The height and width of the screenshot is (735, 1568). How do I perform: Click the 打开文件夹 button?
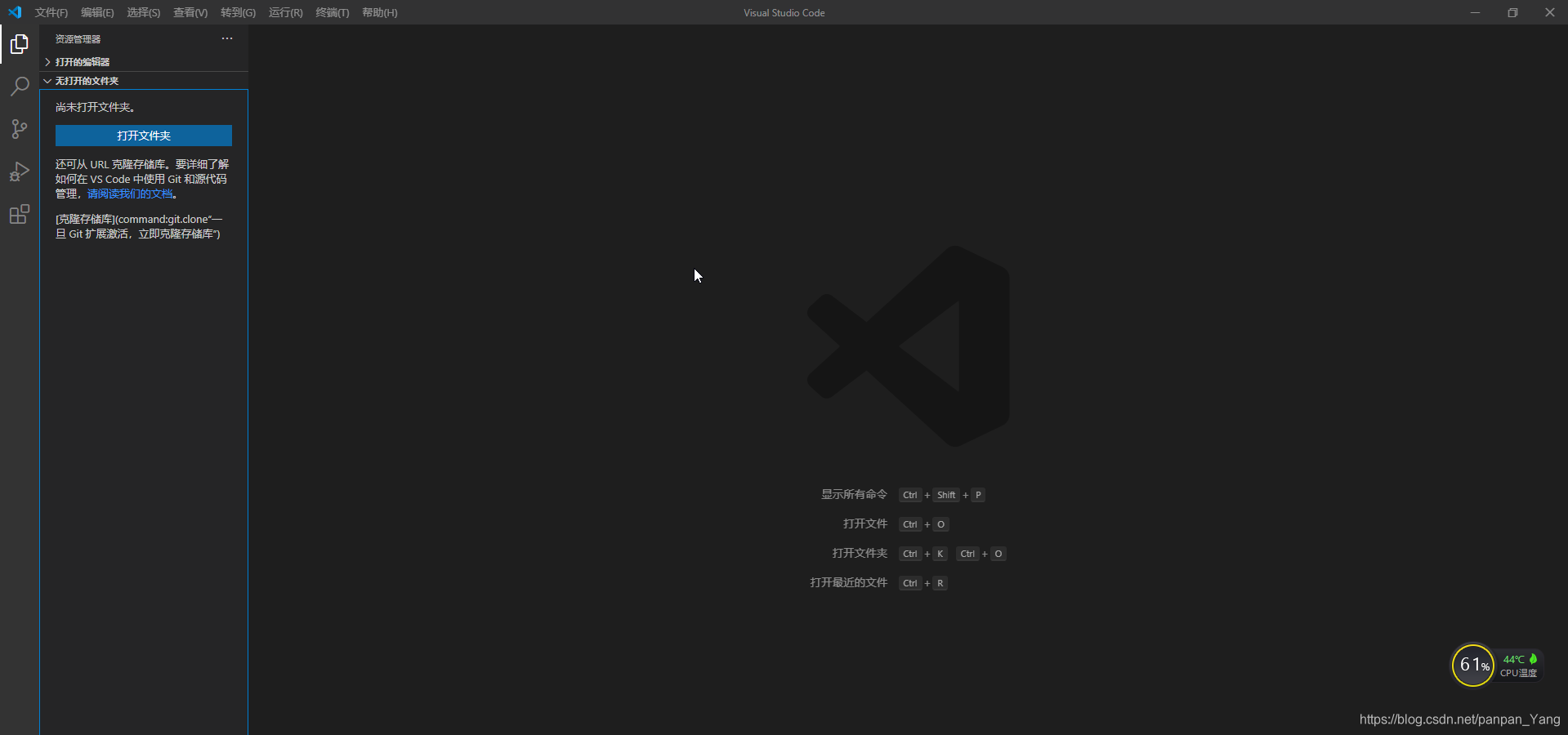point(144,136)
